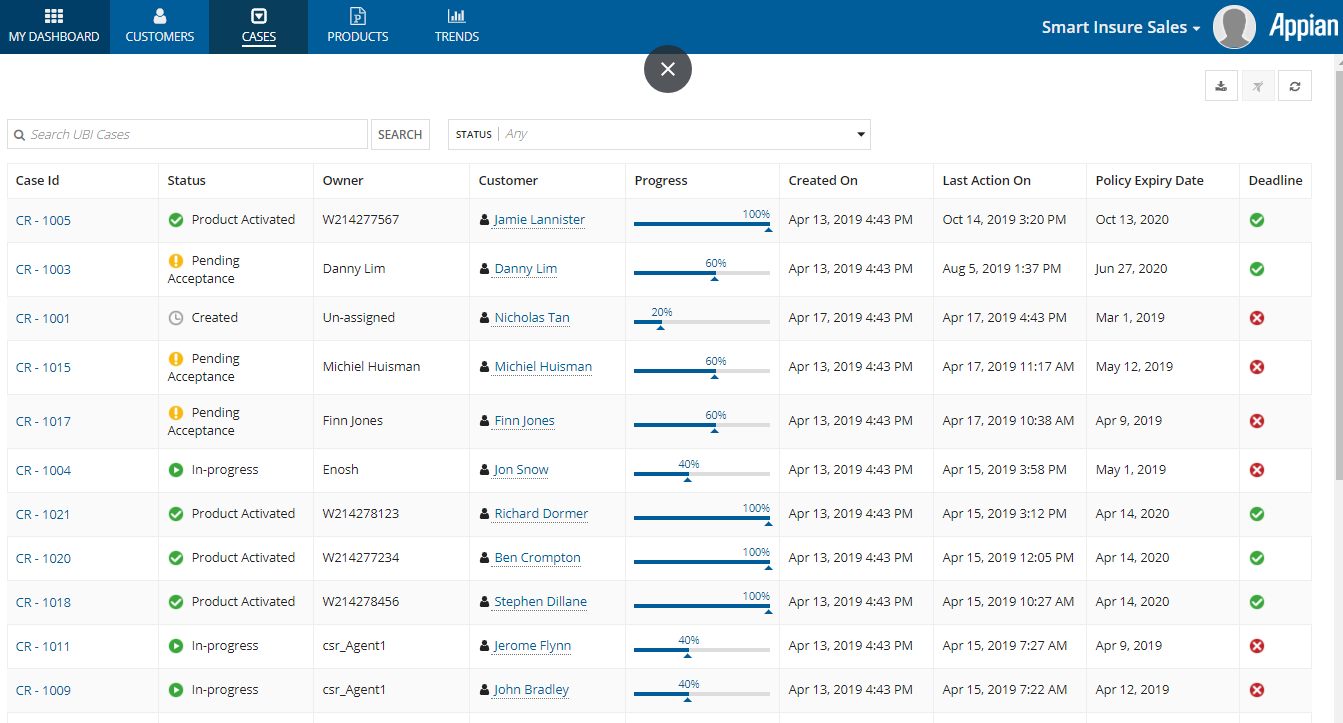Open customer Jon Snow link
Viewport: 1343px width, 723px height.
point(521,470)
